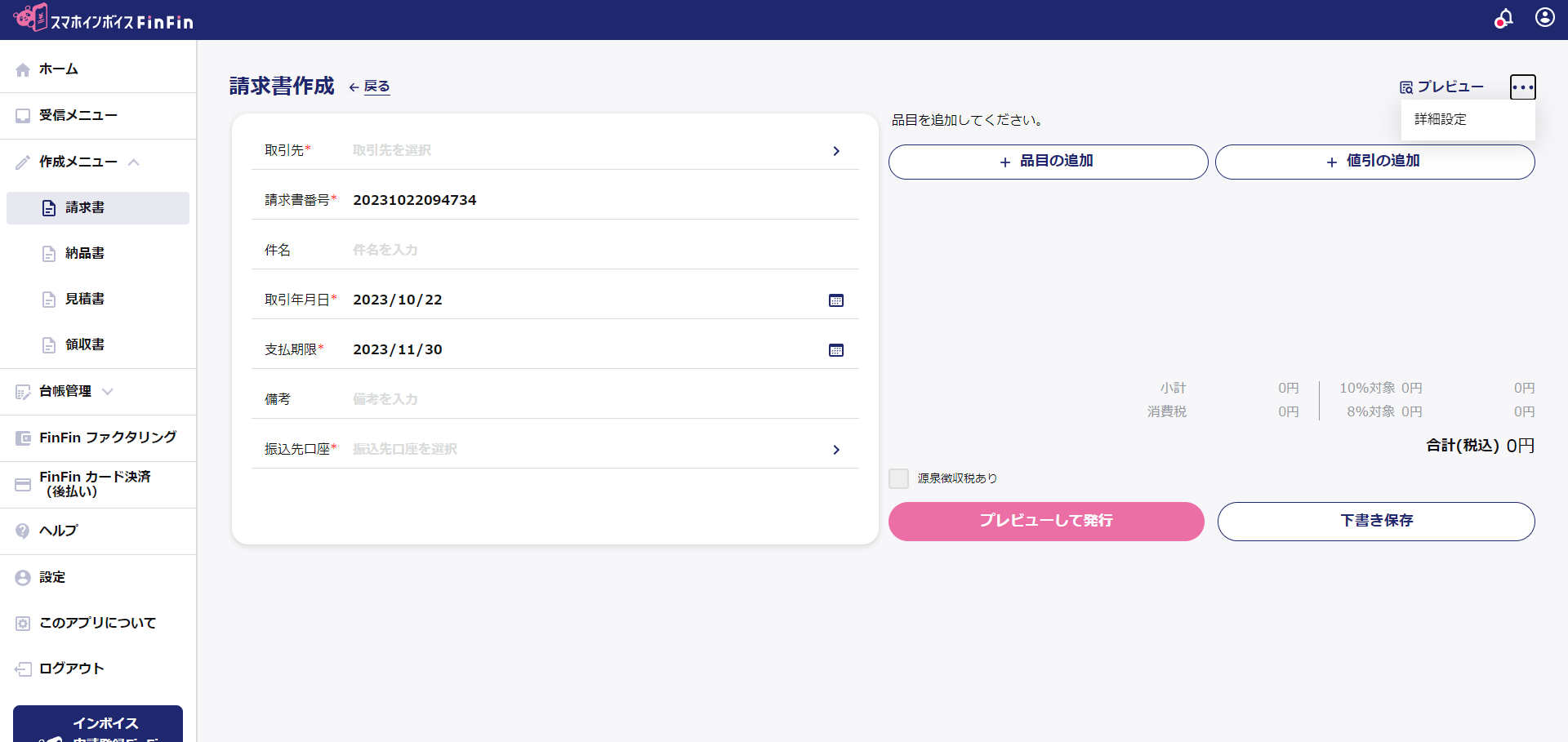Enable the 源泉徴収税あり checkbox
This screenshot has width=1568, height=742.
coord(898,478)
